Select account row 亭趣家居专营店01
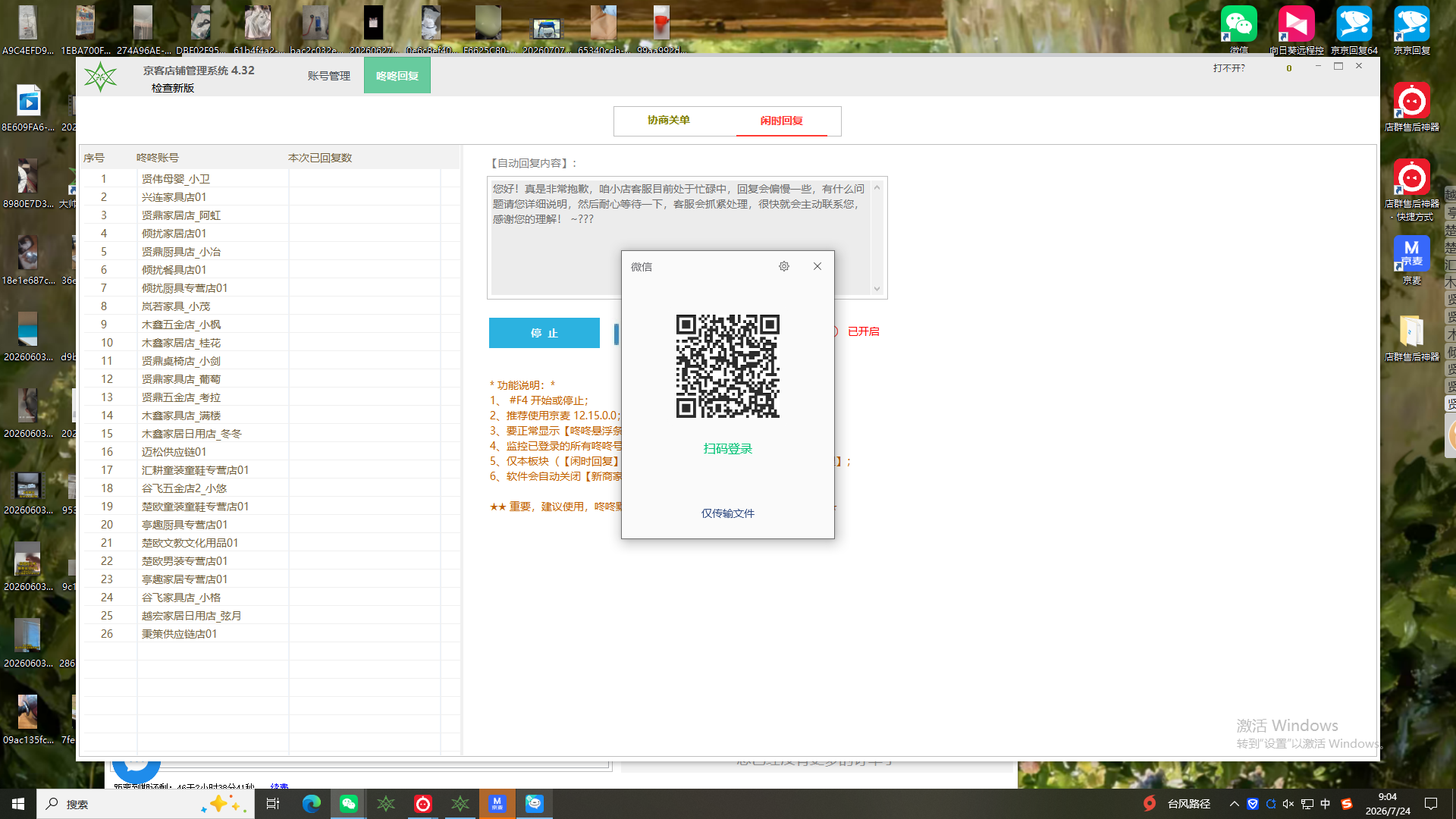 tap(270, 579)
